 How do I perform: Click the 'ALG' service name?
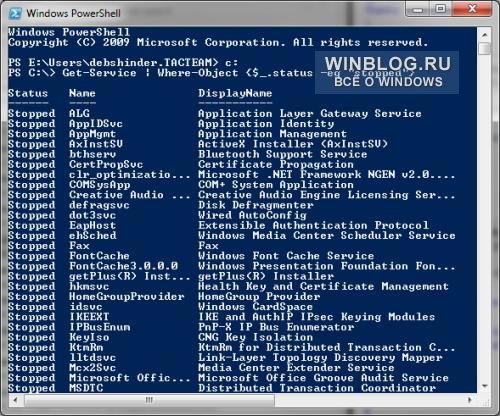79,113
